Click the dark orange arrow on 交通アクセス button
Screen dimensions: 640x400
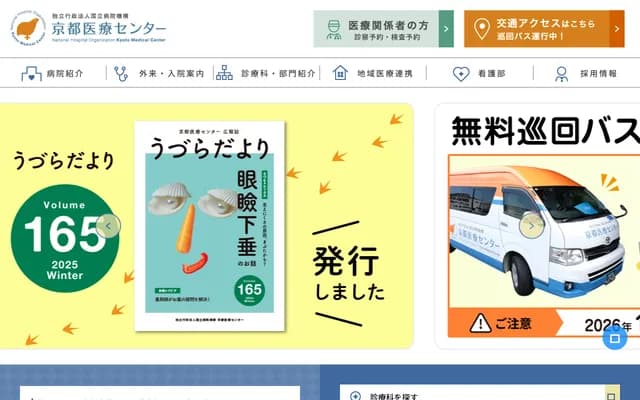point(617,29)
